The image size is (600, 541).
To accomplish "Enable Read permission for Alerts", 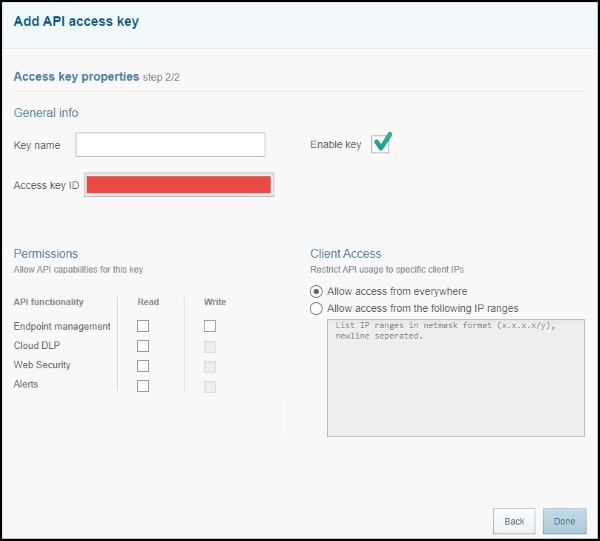I will 143,386.
